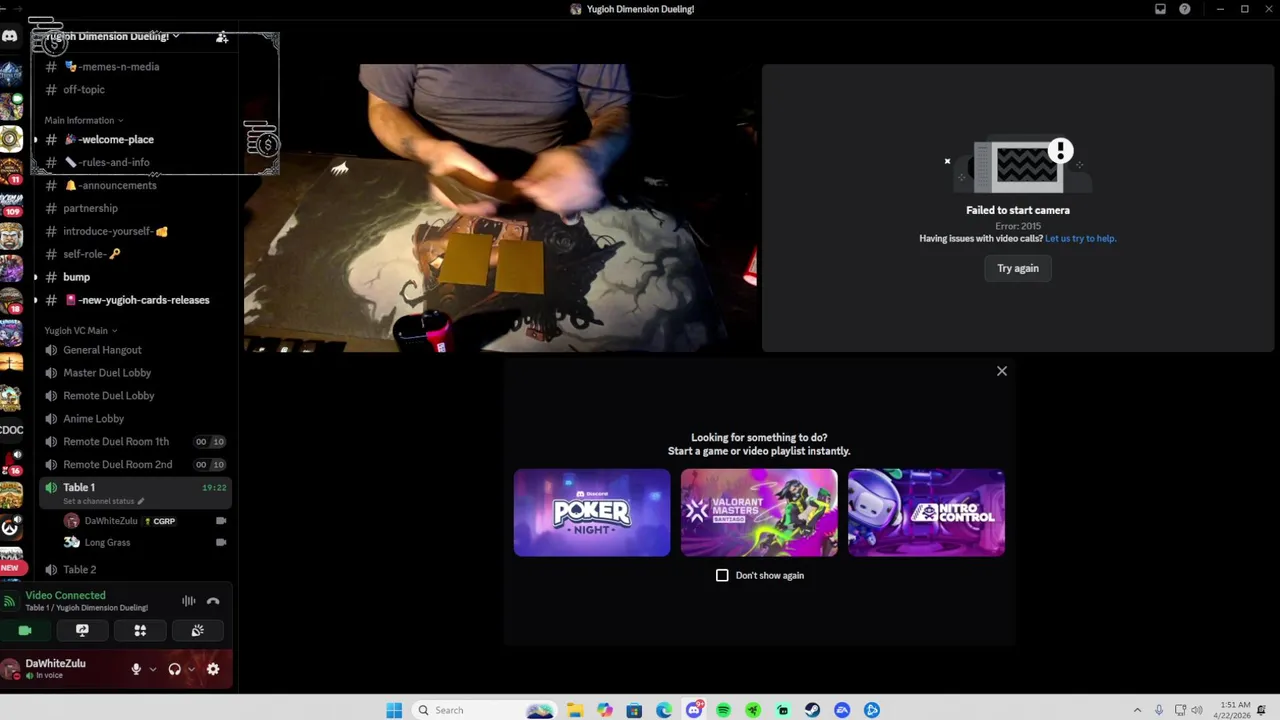
Task: Open the Valorant Masters card
Action: click(759, 512)
